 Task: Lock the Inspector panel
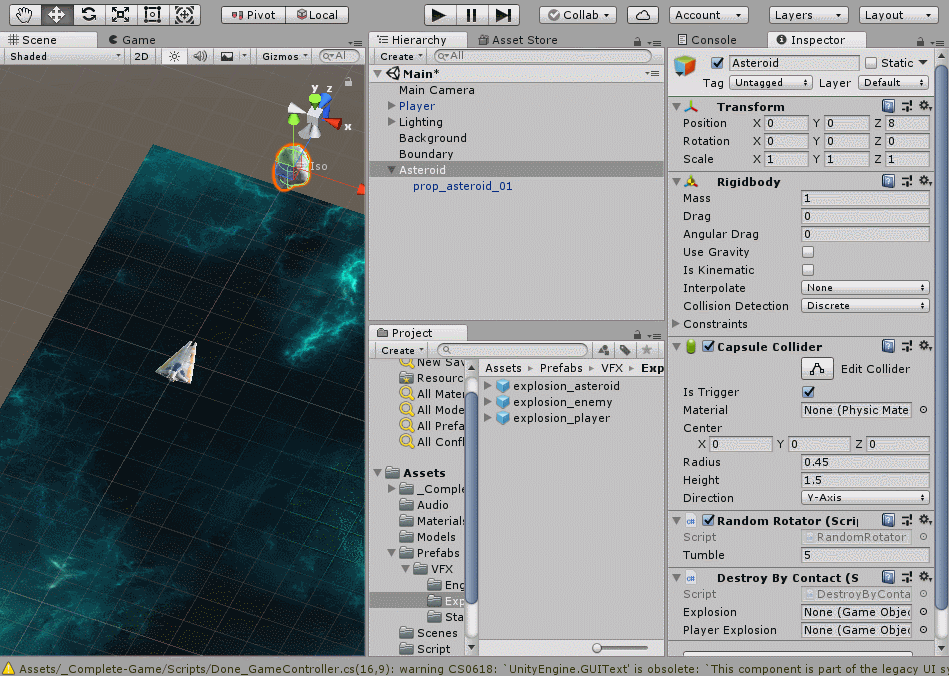pos(920,42)
